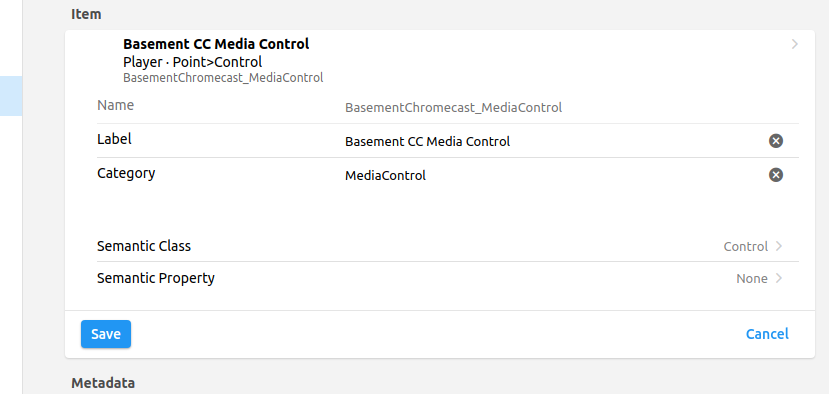Expand the Semantic Class chevron beside Control
Screen dimensions: 829x394
click(779, 246)
